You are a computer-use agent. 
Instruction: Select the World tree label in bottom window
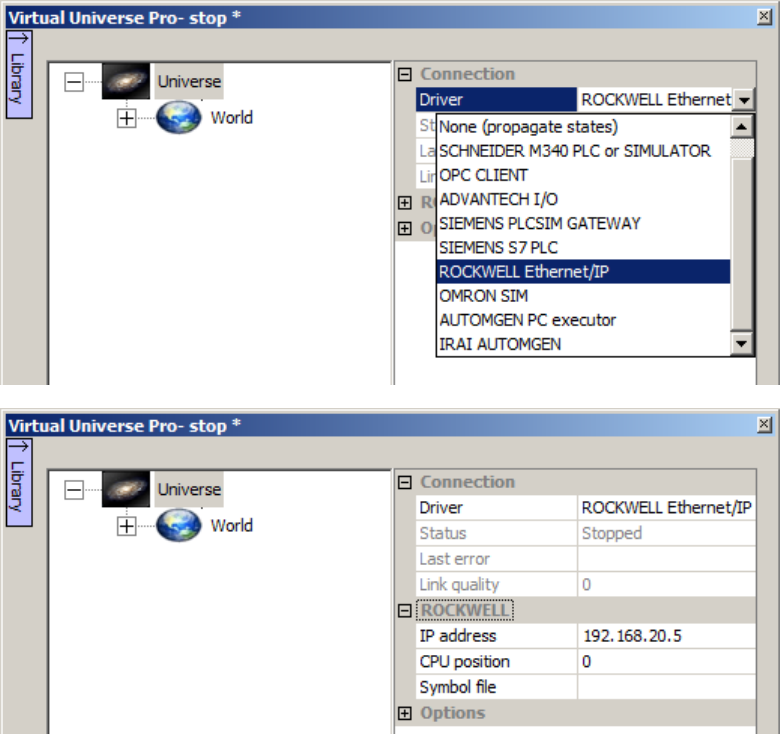tap(232, 526)
